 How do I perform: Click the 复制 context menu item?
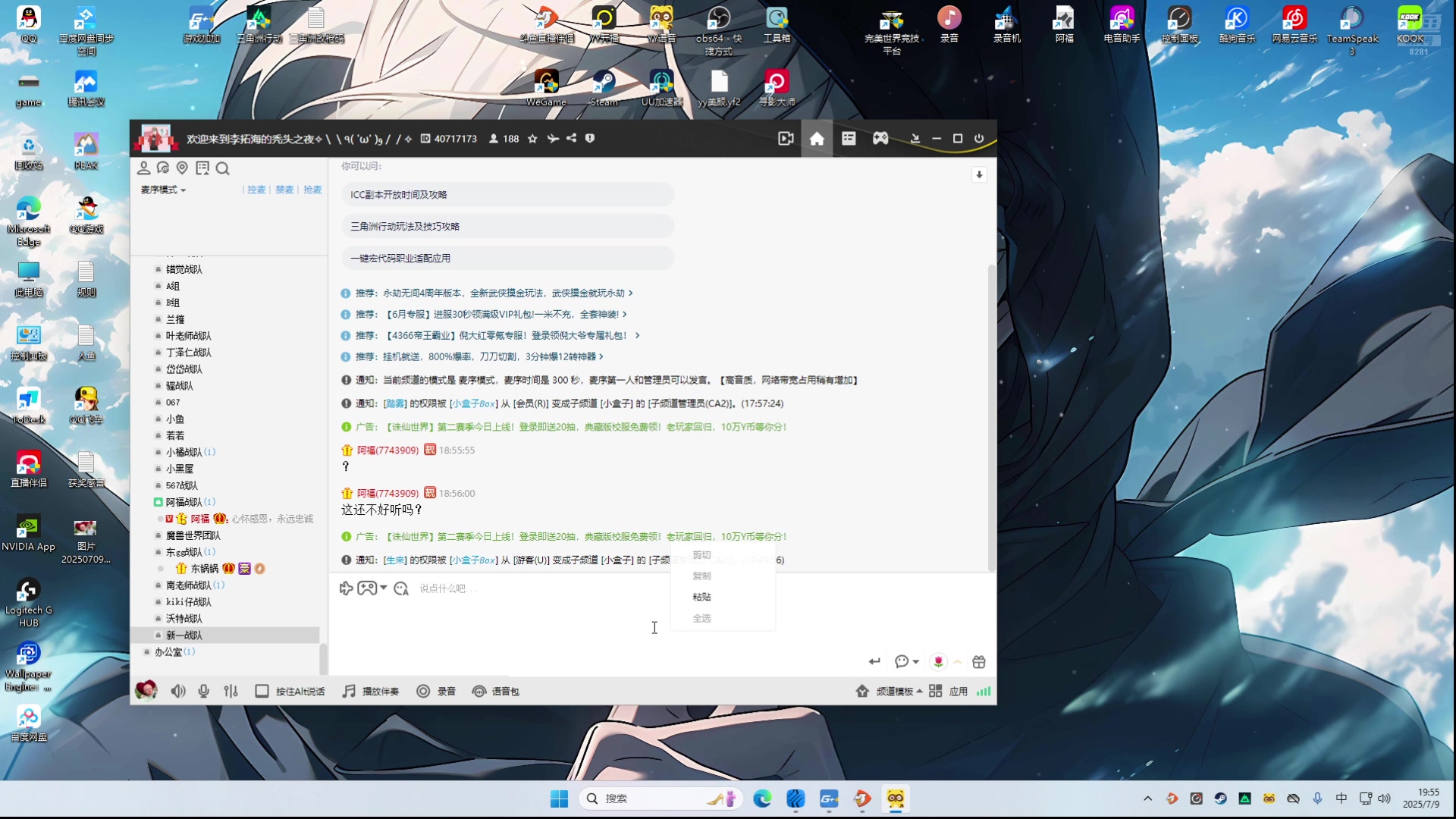701,576
